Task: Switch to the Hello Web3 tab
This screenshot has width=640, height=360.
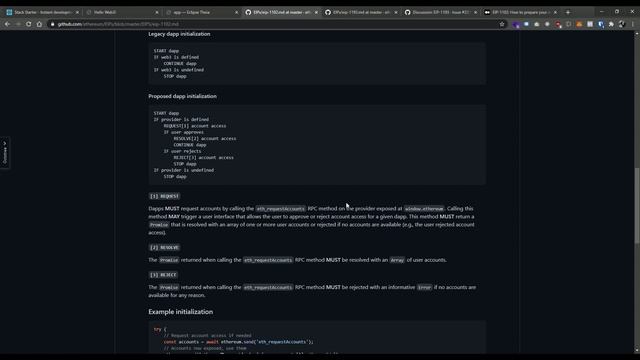Action: pyautogui.click(x=121, y=12)
